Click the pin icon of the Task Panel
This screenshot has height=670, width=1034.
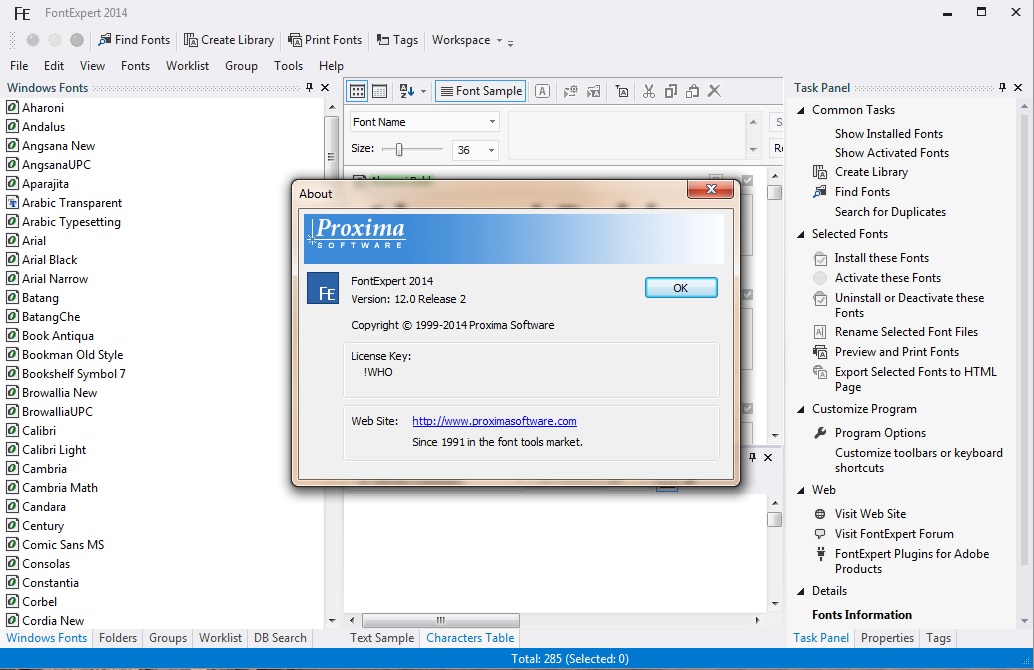tap(1002, 87)
